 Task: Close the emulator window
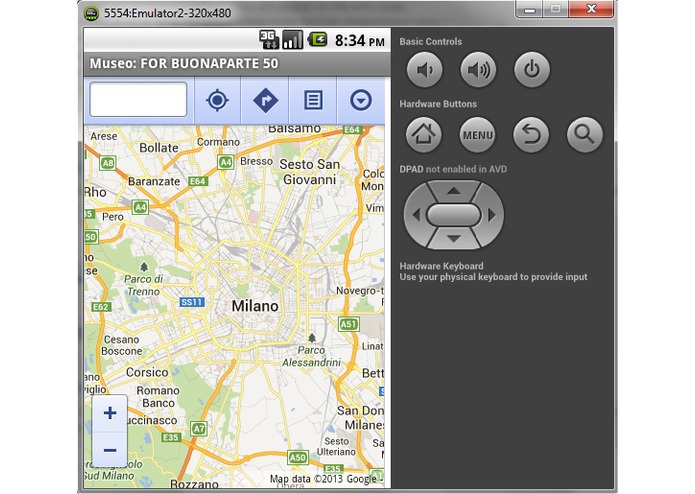[x=591, y=9]
